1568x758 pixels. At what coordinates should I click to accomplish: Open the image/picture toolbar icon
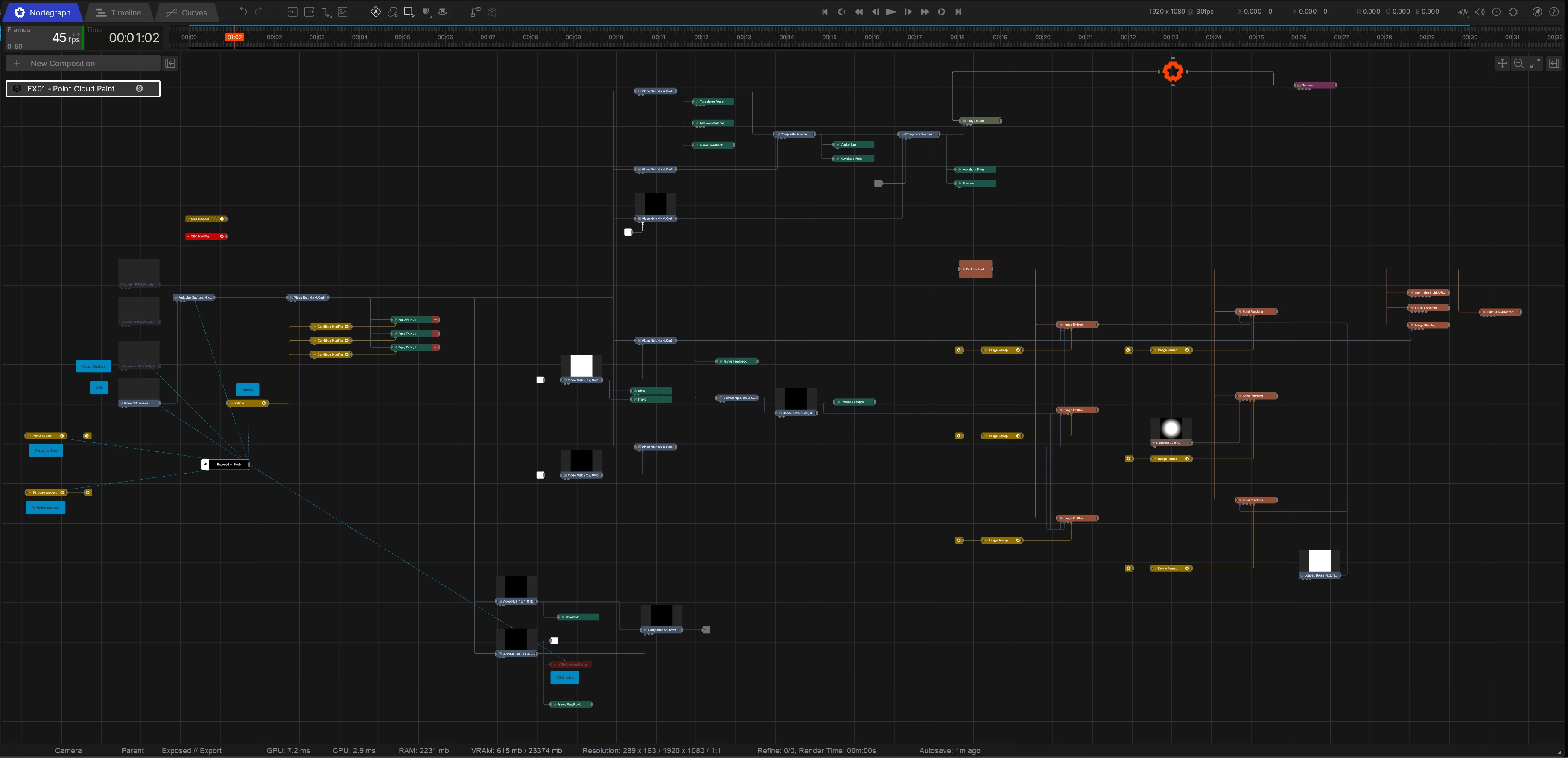343,12
